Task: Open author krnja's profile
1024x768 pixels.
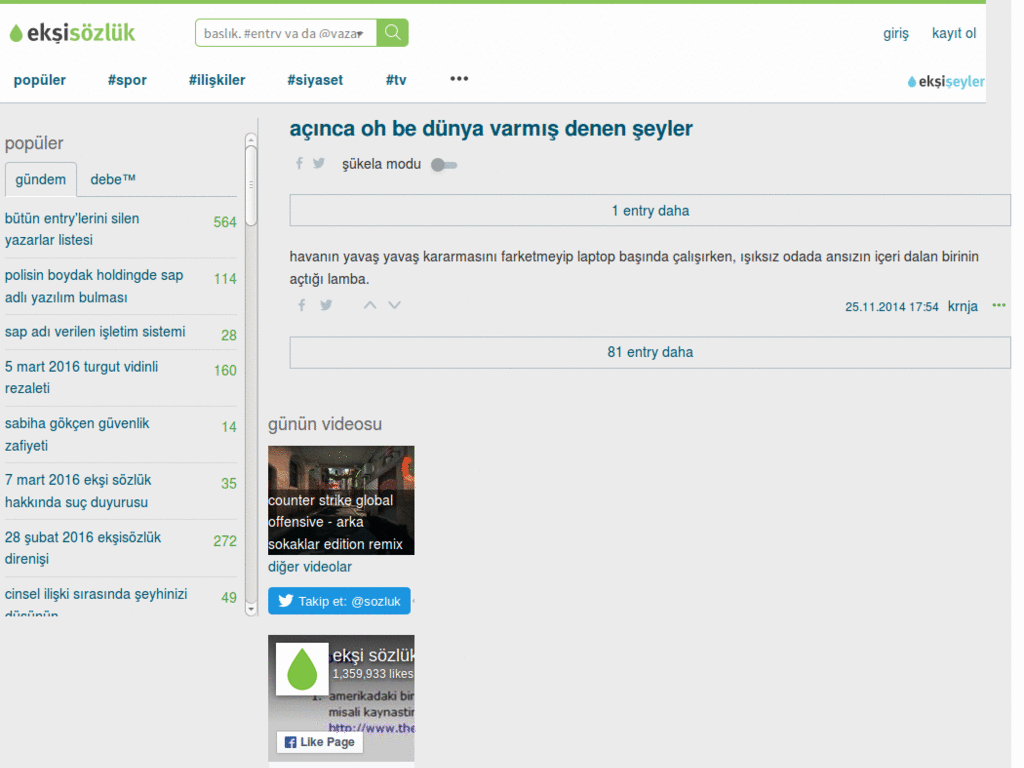Action: (963, 306)
